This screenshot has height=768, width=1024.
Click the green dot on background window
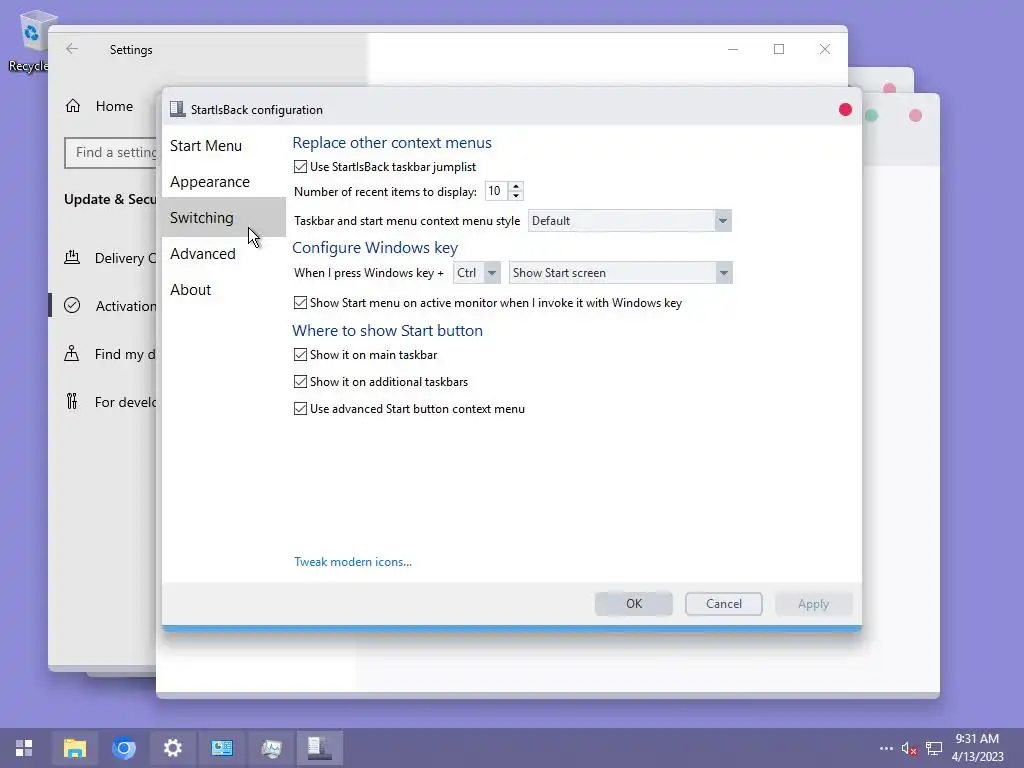(871, 116)
